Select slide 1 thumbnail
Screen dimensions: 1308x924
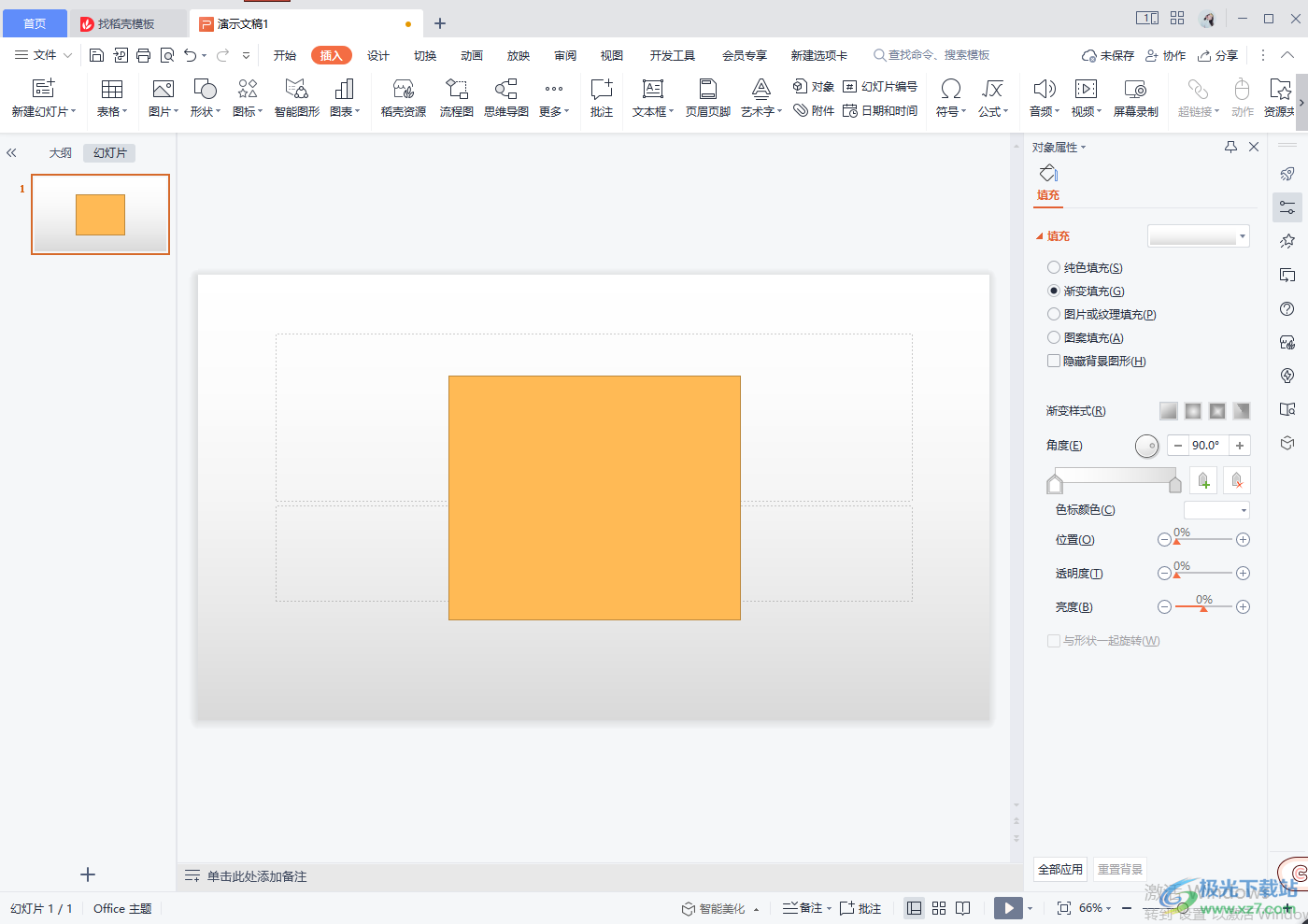coord(101,214)
